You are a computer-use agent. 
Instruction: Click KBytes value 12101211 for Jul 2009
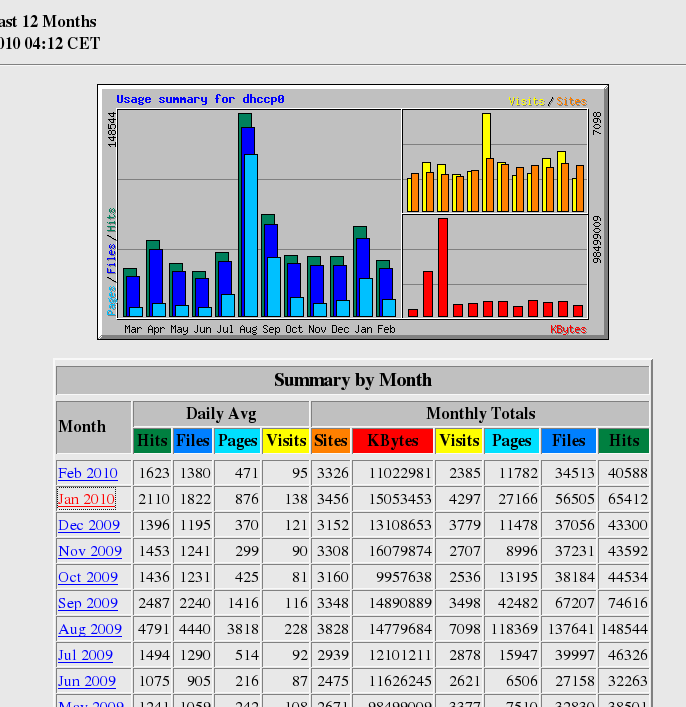(x=400, y=655)
